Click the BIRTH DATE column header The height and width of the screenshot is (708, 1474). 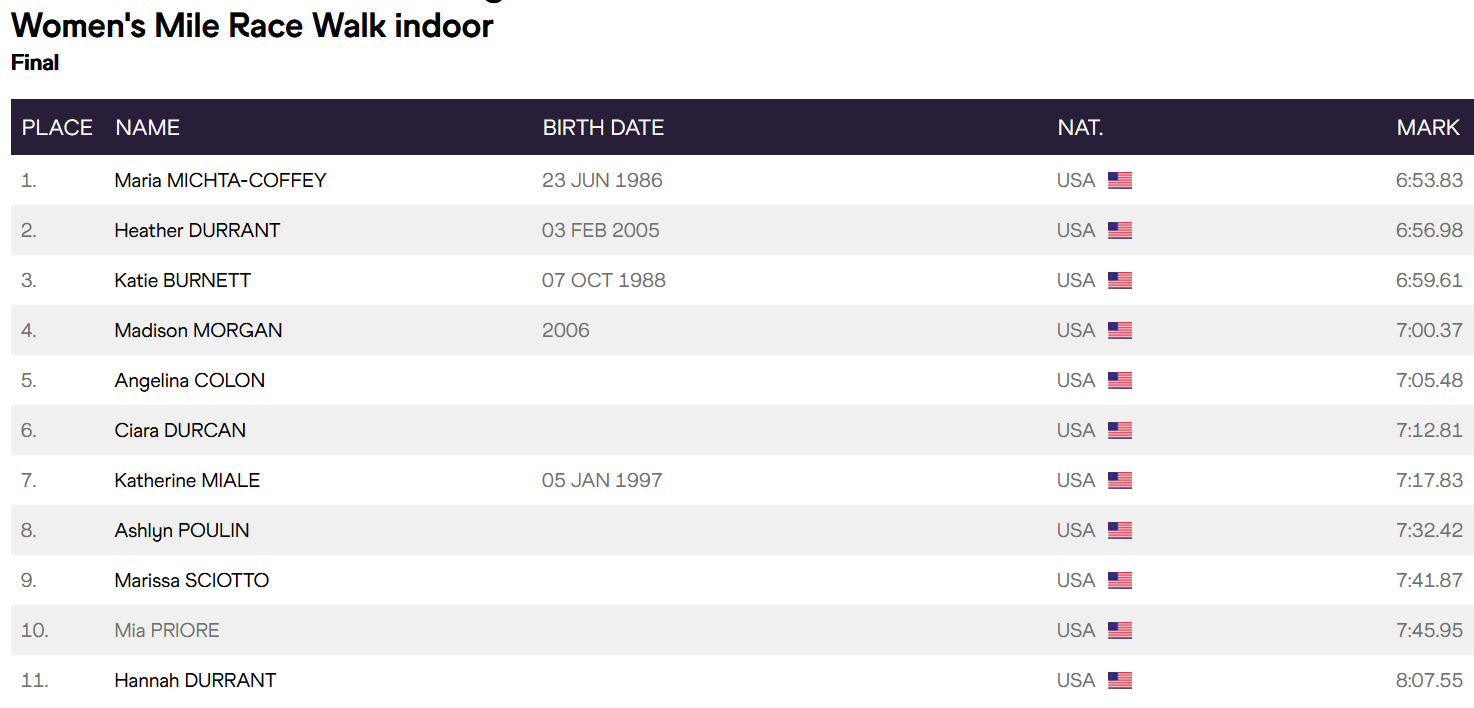pos(603,127)
